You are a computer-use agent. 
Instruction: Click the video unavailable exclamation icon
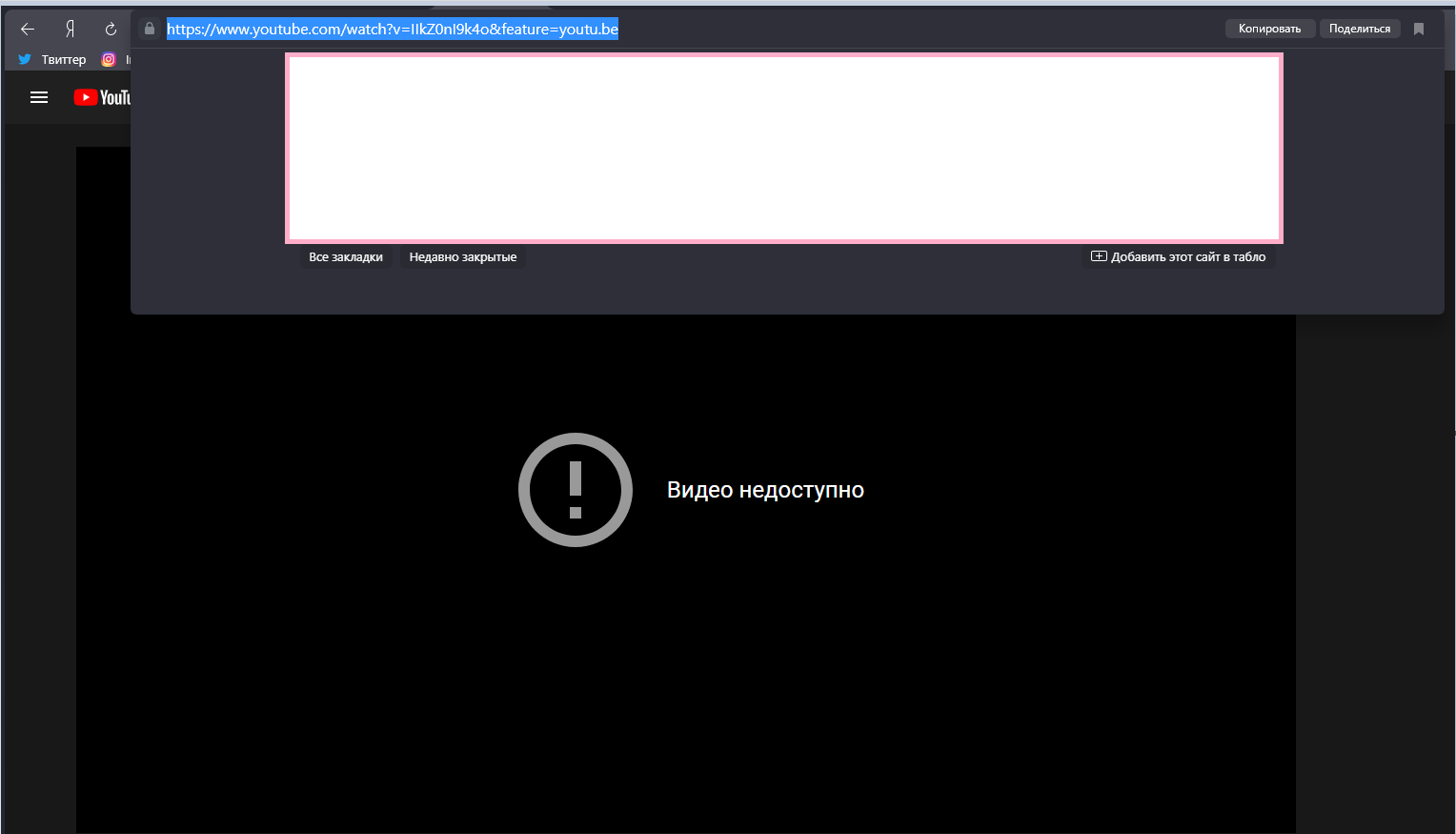(575, 489)
